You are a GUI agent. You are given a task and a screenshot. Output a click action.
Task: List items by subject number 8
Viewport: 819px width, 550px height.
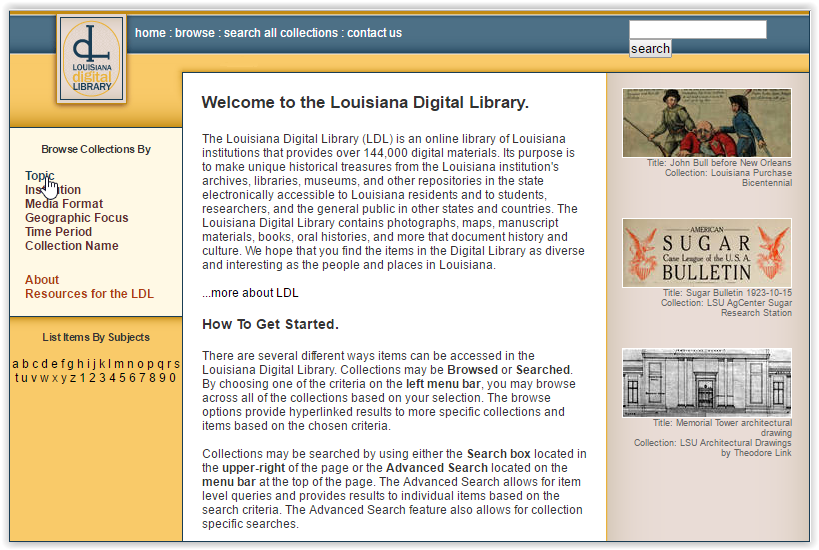click(153, 378)
